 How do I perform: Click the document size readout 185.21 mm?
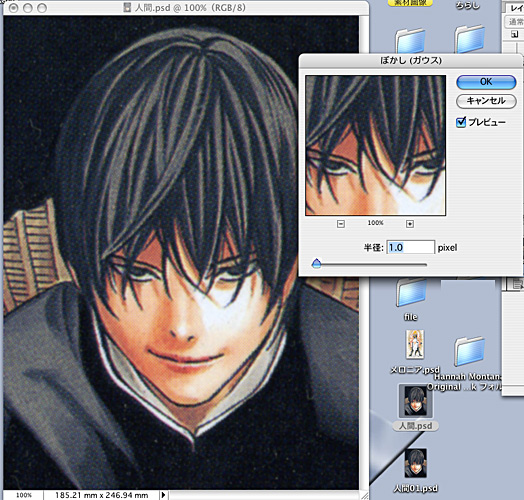pyautogui.click(x=102, y=495)
